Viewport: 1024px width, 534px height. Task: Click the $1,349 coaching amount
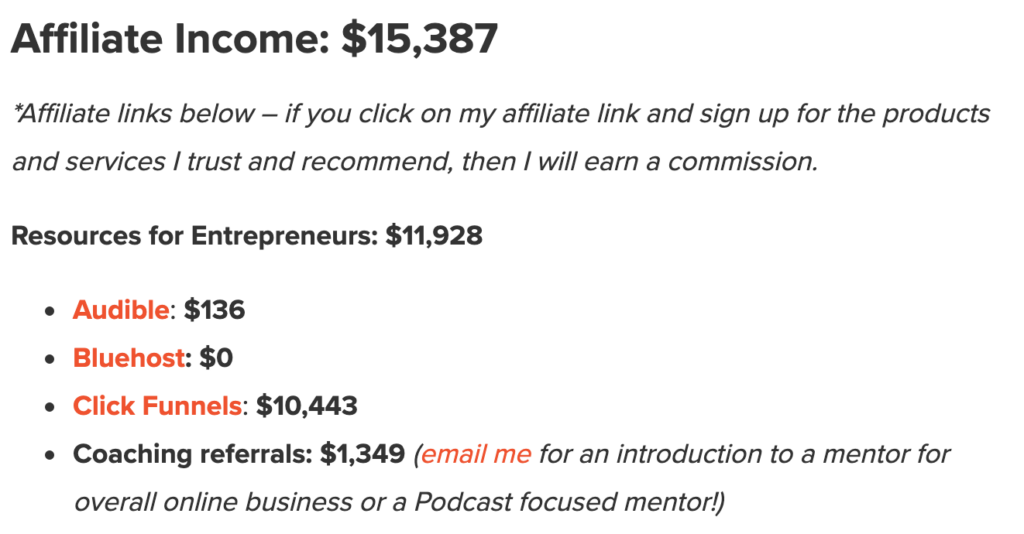pyautogui.click(x=362, y=454)
